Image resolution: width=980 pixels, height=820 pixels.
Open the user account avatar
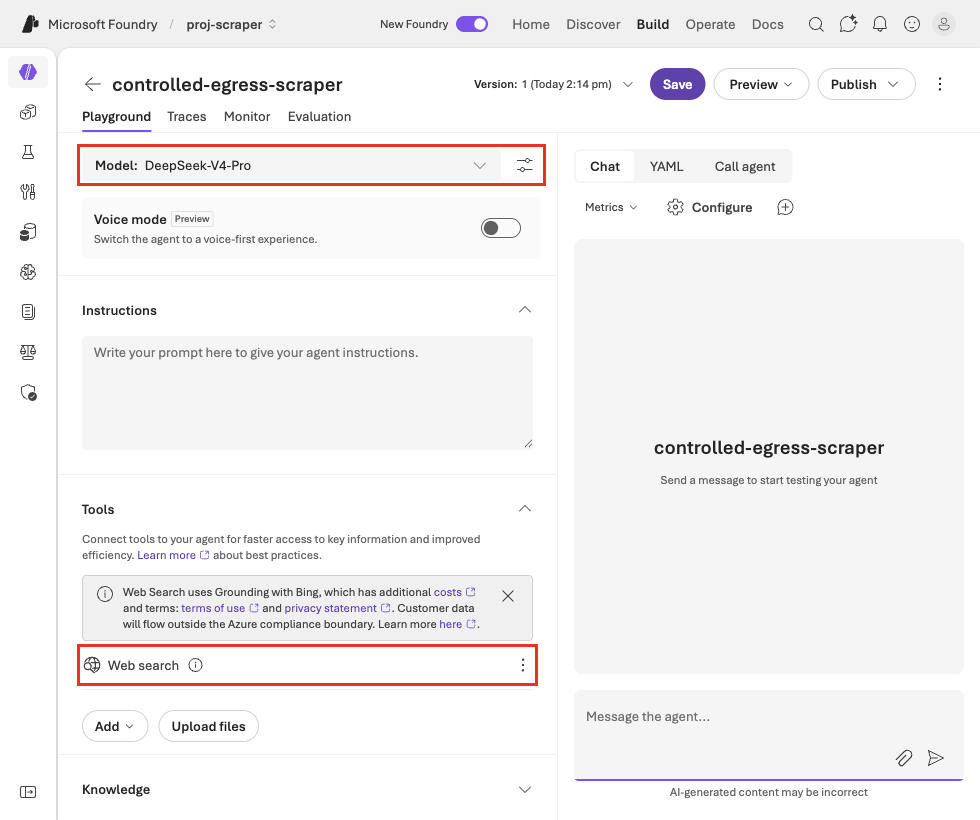[944, 24]
